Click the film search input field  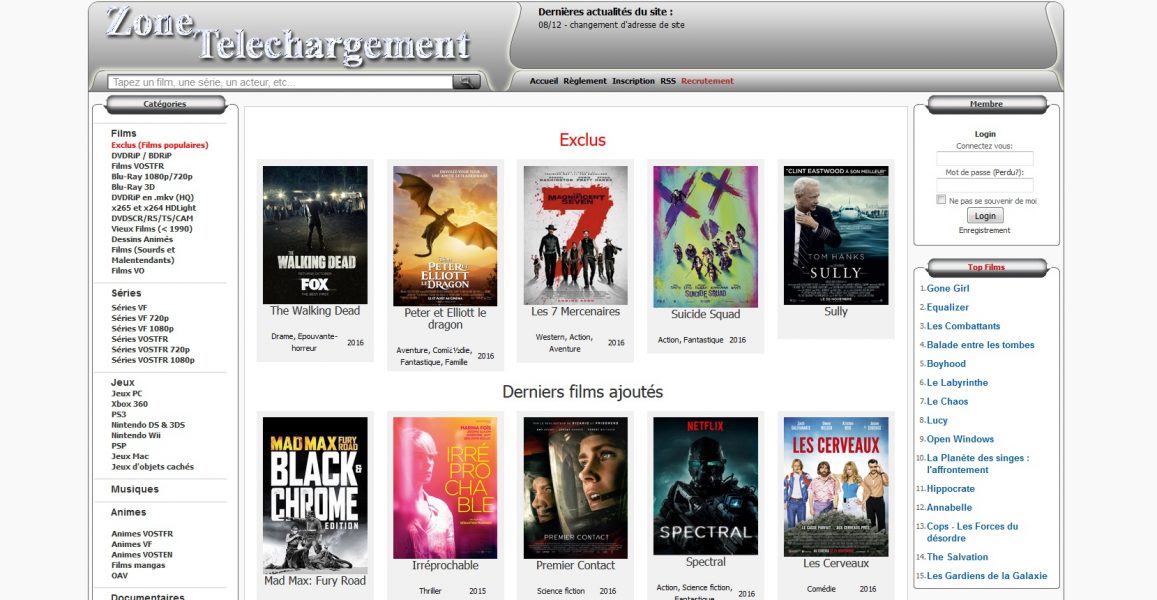[280, 82]
